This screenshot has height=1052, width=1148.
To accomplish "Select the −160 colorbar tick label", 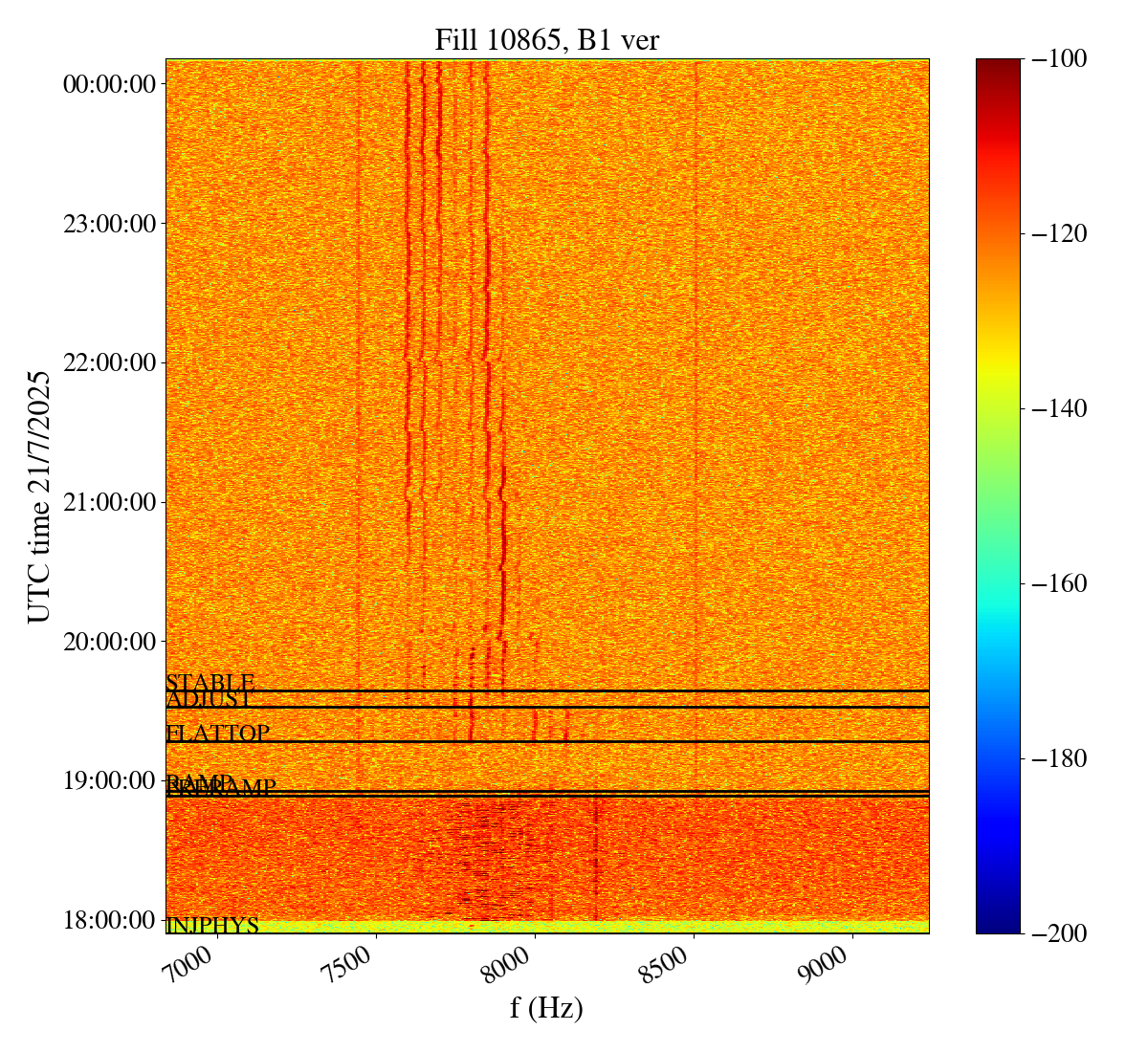I will pos(1062,583).
